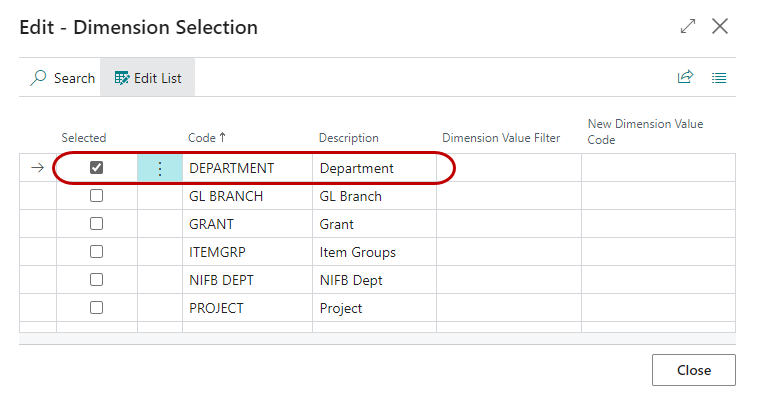Click New Dimension Value Code cell for DEPARTMENT
The image size is (759, 401).
point(657,168)
